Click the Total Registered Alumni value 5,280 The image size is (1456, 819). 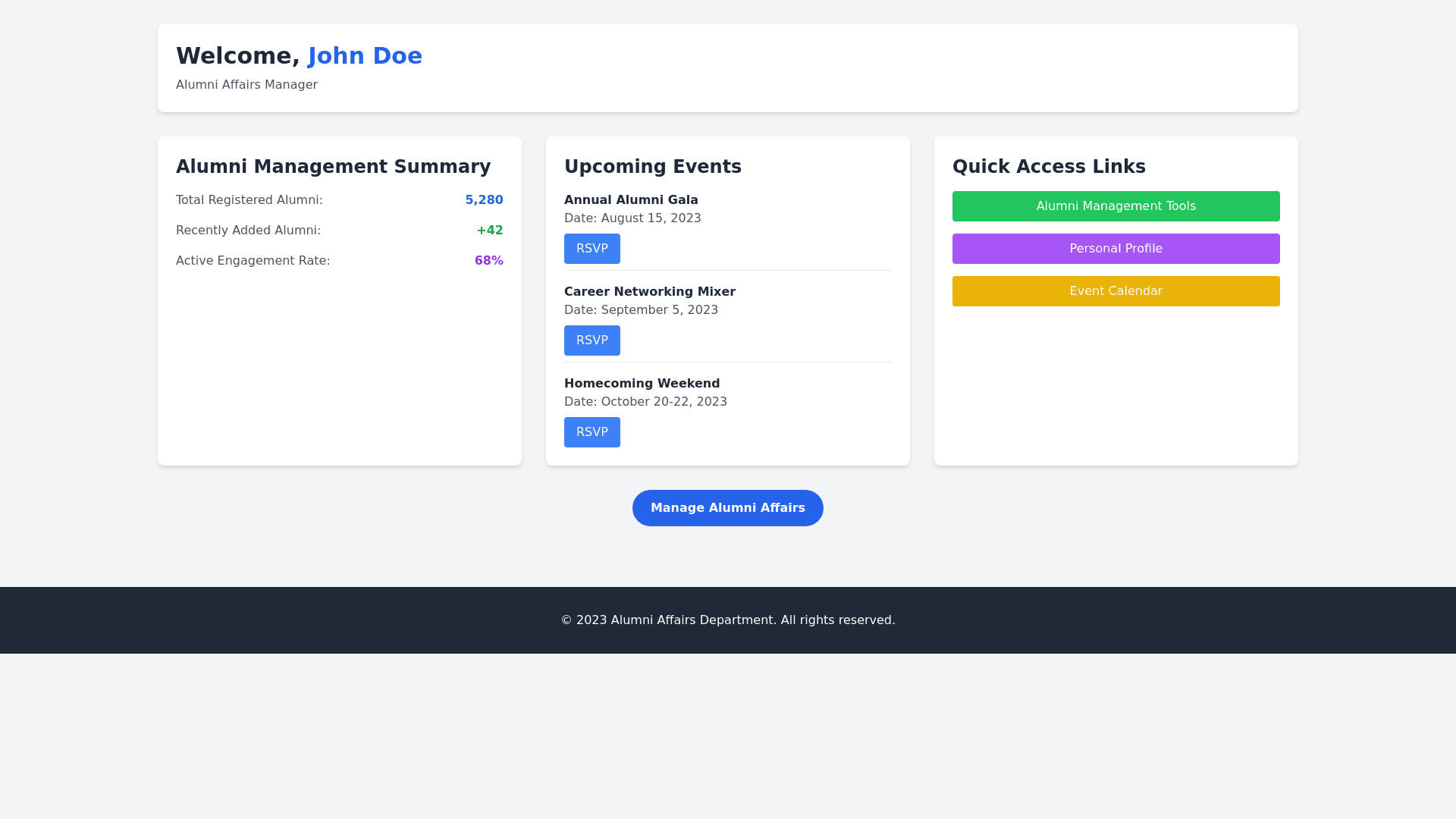(484, 200)
